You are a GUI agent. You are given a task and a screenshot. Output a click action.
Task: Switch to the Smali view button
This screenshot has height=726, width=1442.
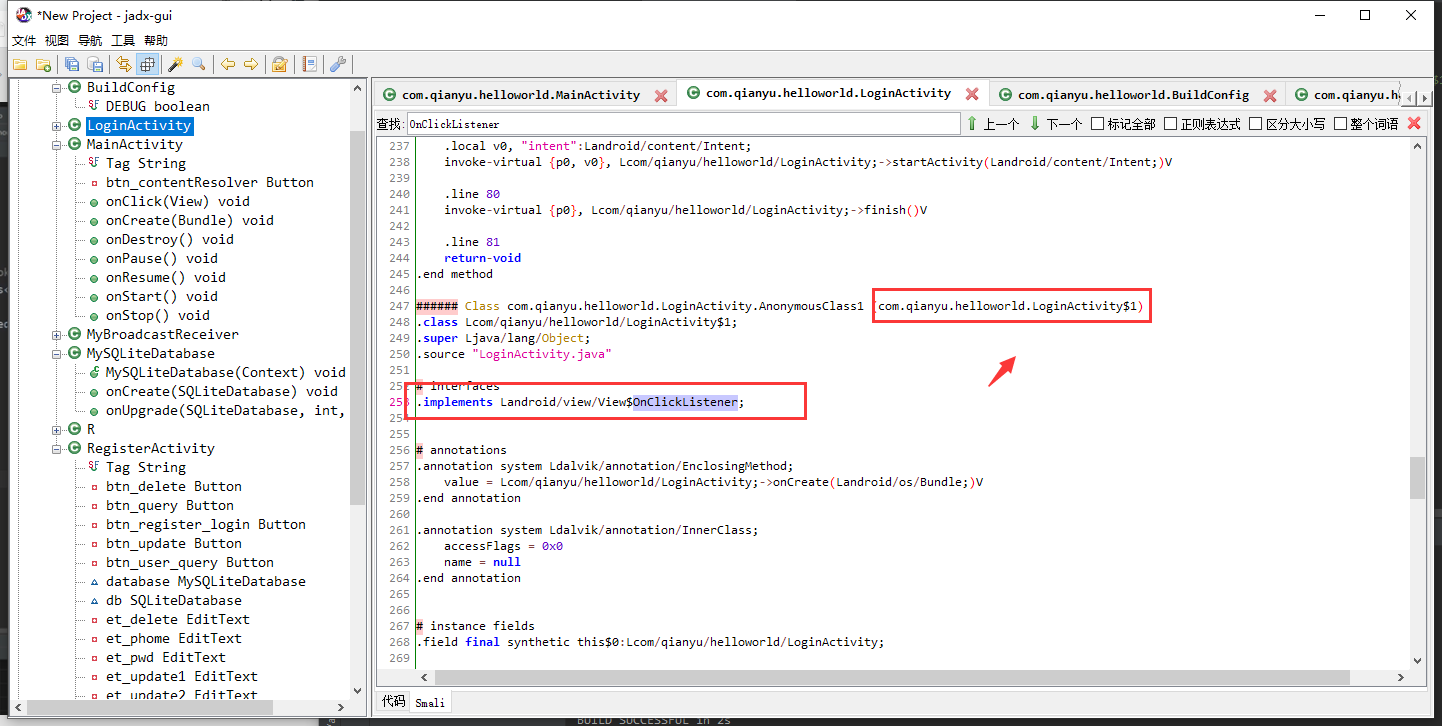point(430,701)
